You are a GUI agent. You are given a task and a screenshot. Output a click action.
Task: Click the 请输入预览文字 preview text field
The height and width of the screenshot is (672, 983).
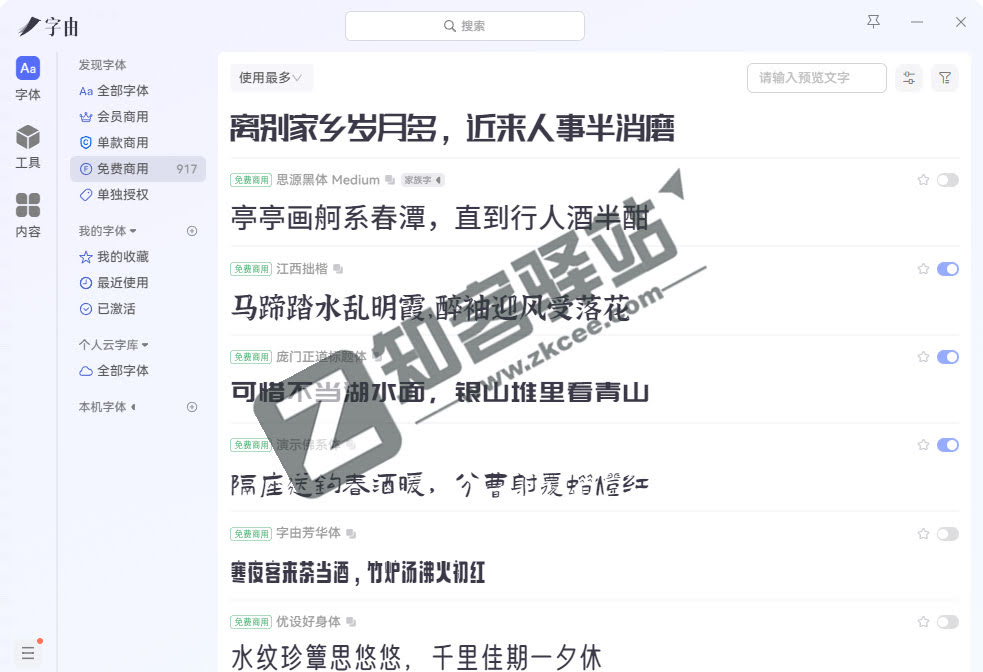pyautogui.click(x=817, y=77)
